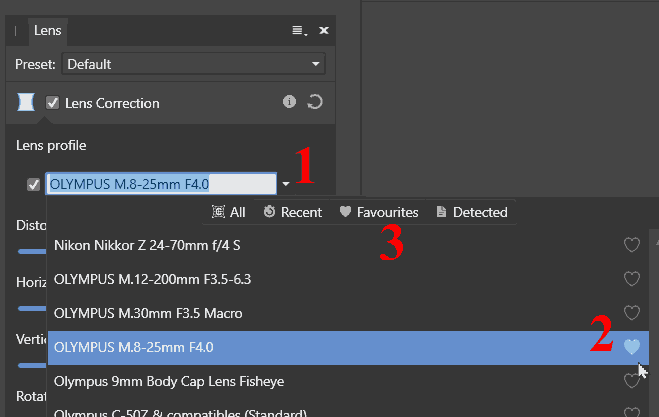The width and height of the screenshot is (659, 417).
Task: Switch to the Recent lenses tab
Action: (292, 212)
